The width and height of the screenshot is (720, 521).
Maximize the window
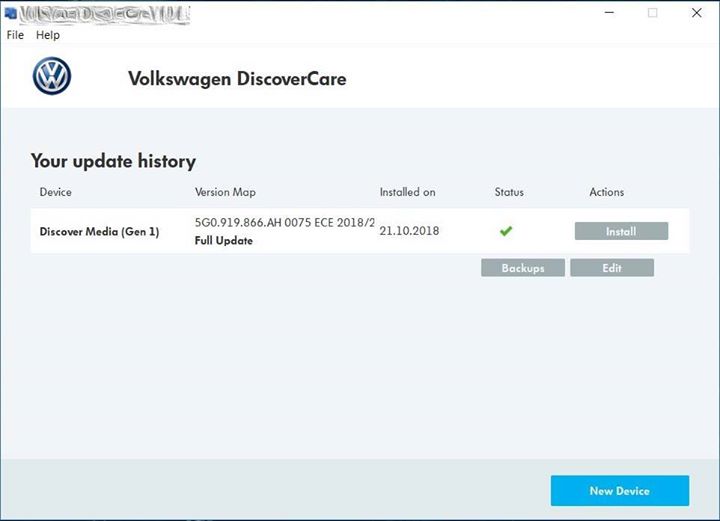(652, 13)
